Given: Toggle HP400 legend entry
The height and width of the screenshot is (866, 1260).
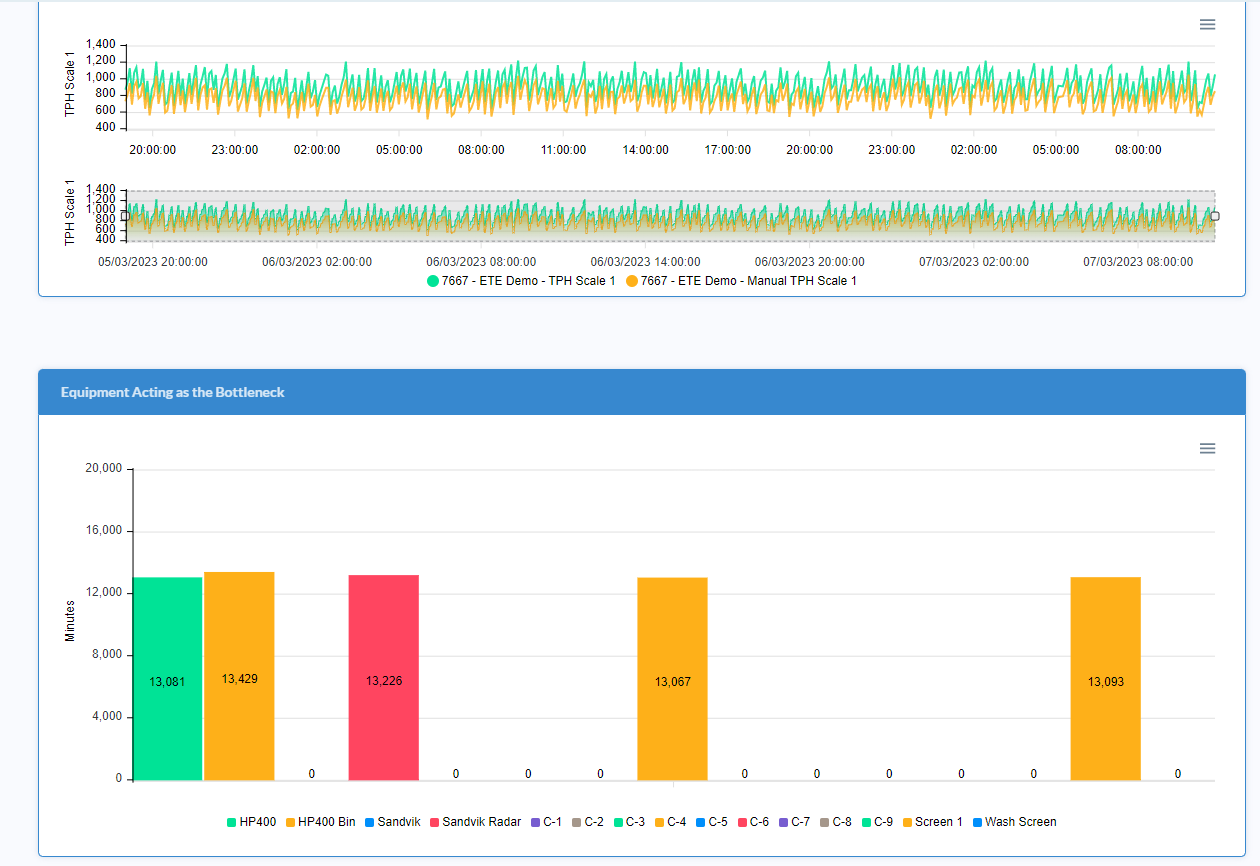Looking at the screenshot, I should [x=252, y=822].
